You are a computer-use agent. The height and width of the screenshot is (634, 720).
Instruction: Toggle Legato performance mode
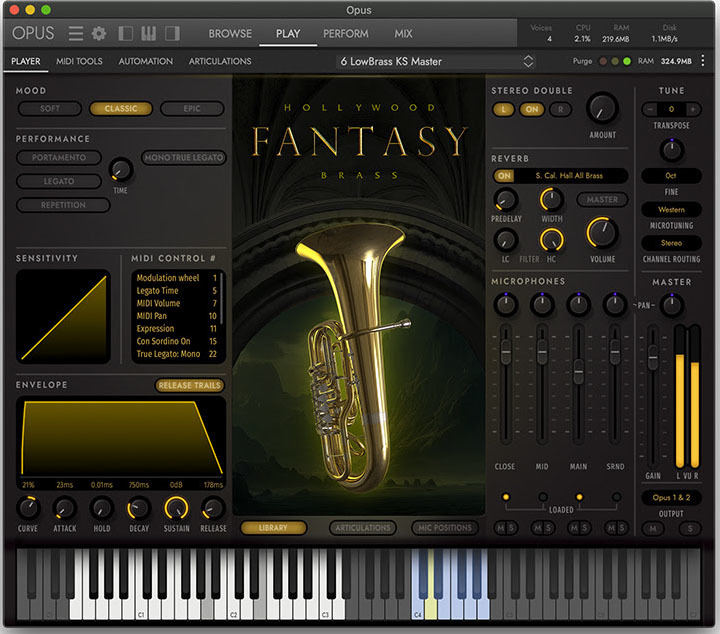[x=59, y=181]
